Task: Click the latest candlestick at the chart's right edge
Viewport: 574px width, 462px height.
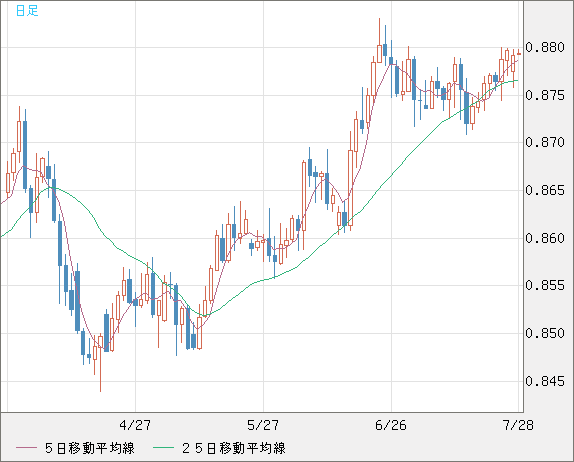Action: (519, 54)
